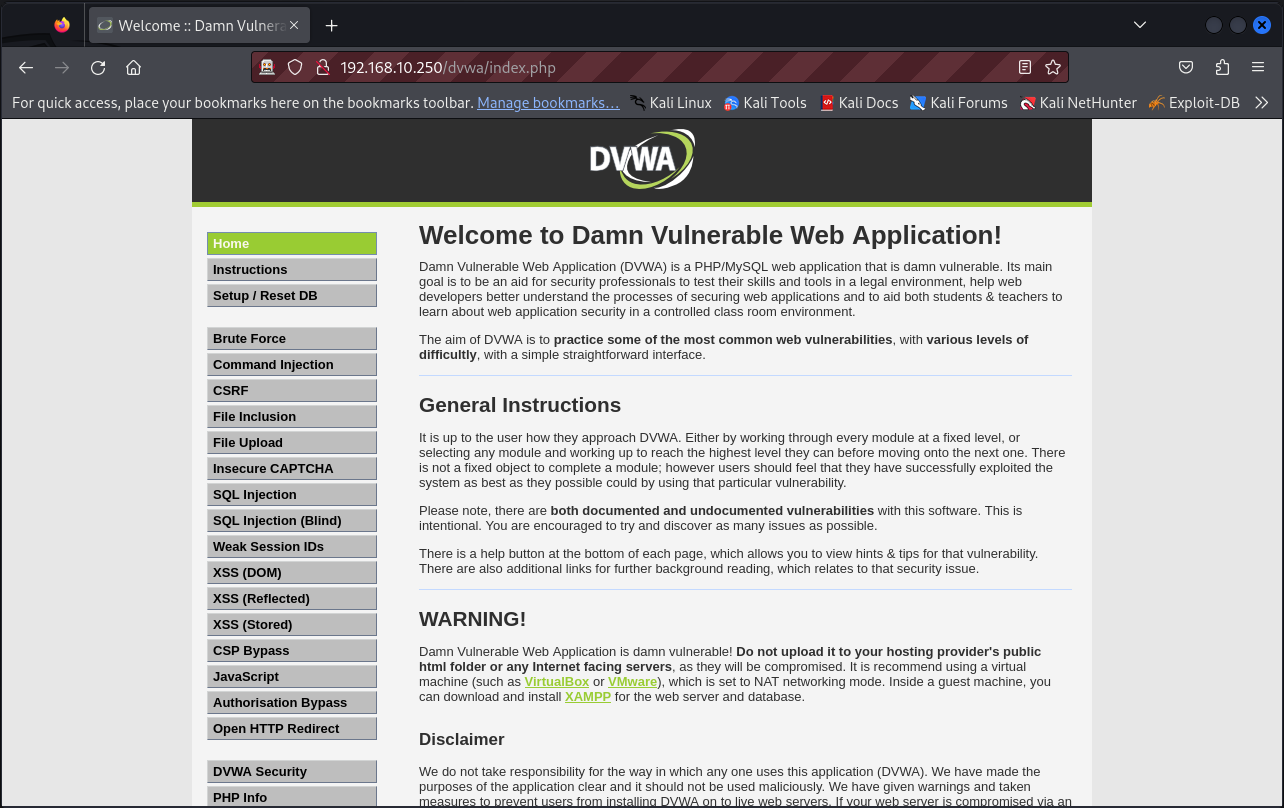Reload the current page

[98, 67]
